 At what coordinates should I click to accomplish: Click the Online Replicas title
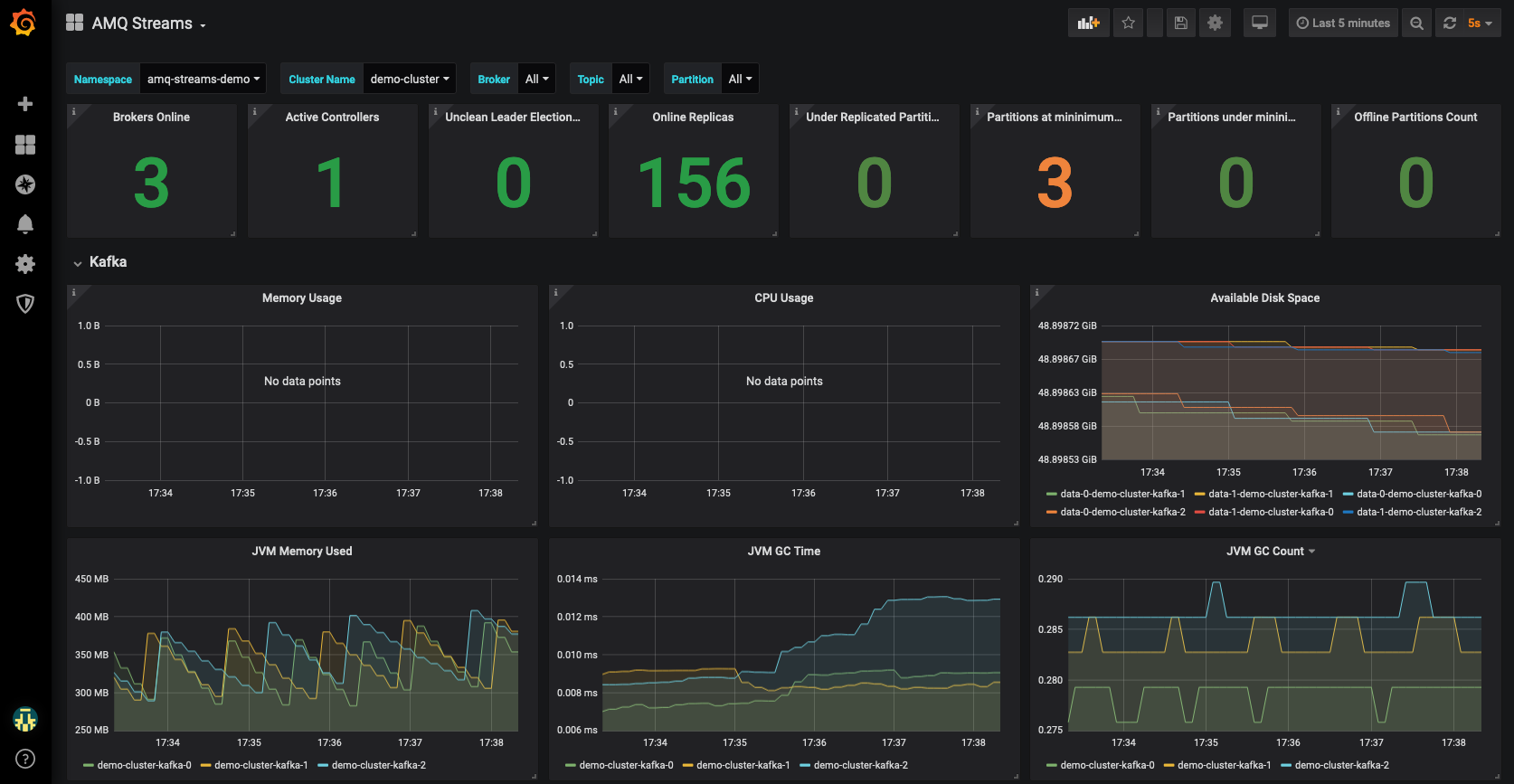[693, 118]
